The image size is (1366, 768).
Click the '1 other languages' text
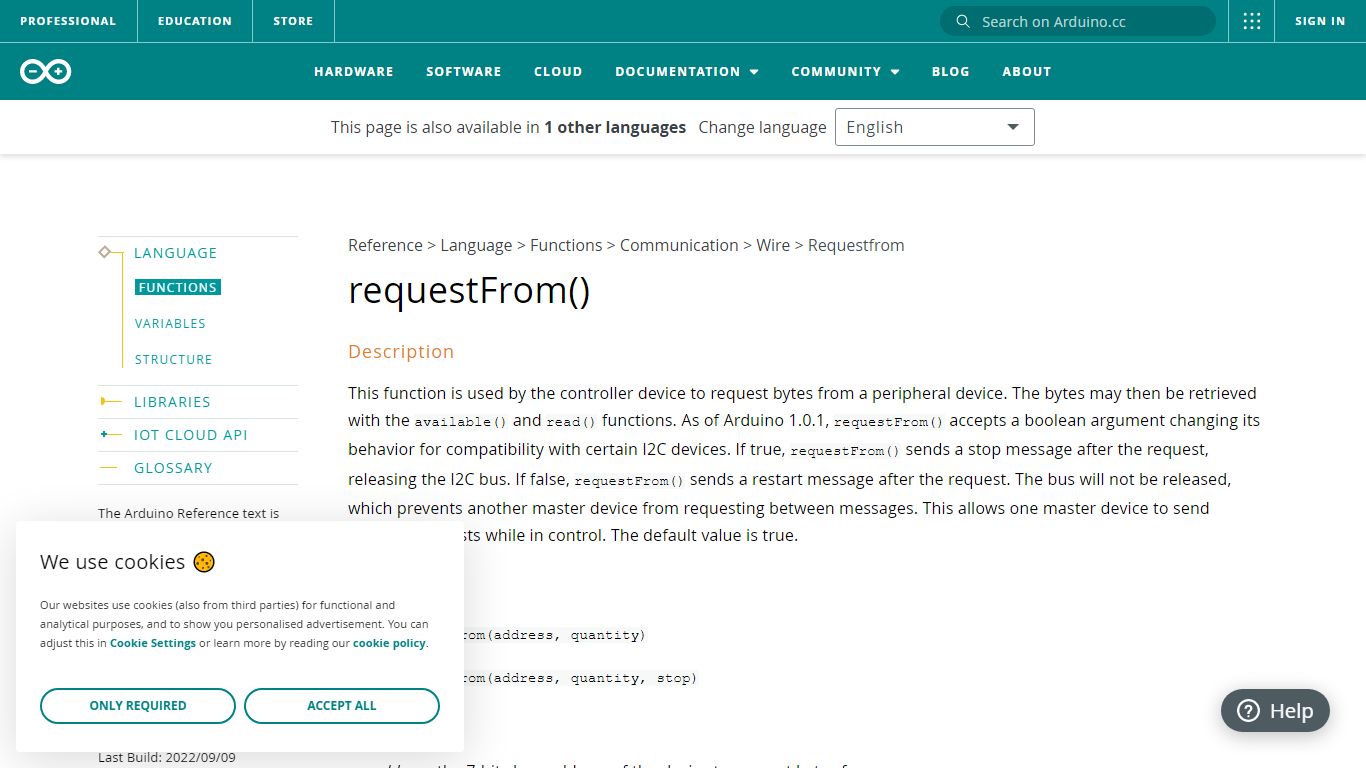point(615,127)
